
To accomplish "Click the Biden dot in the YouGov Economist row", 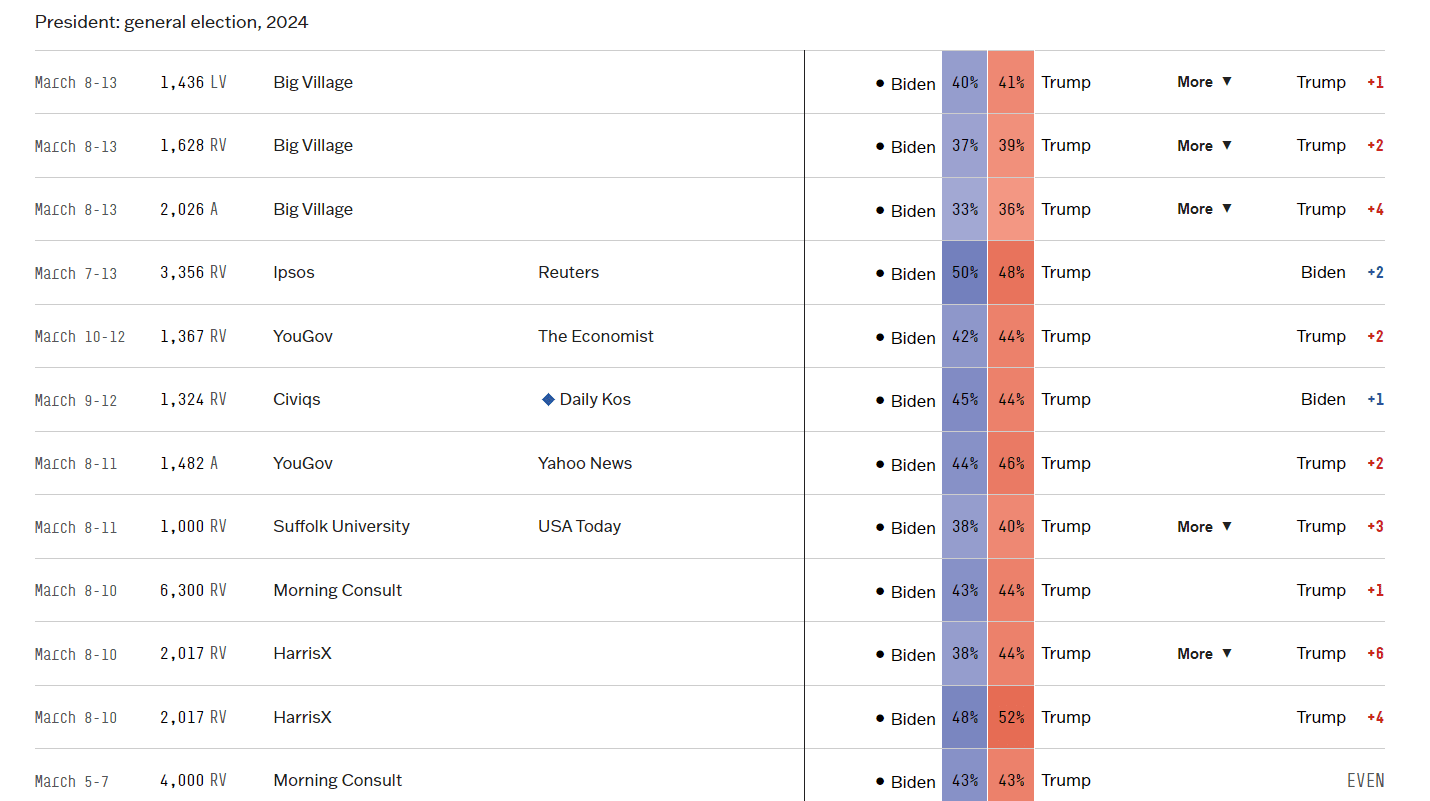I will click(878, 337).
